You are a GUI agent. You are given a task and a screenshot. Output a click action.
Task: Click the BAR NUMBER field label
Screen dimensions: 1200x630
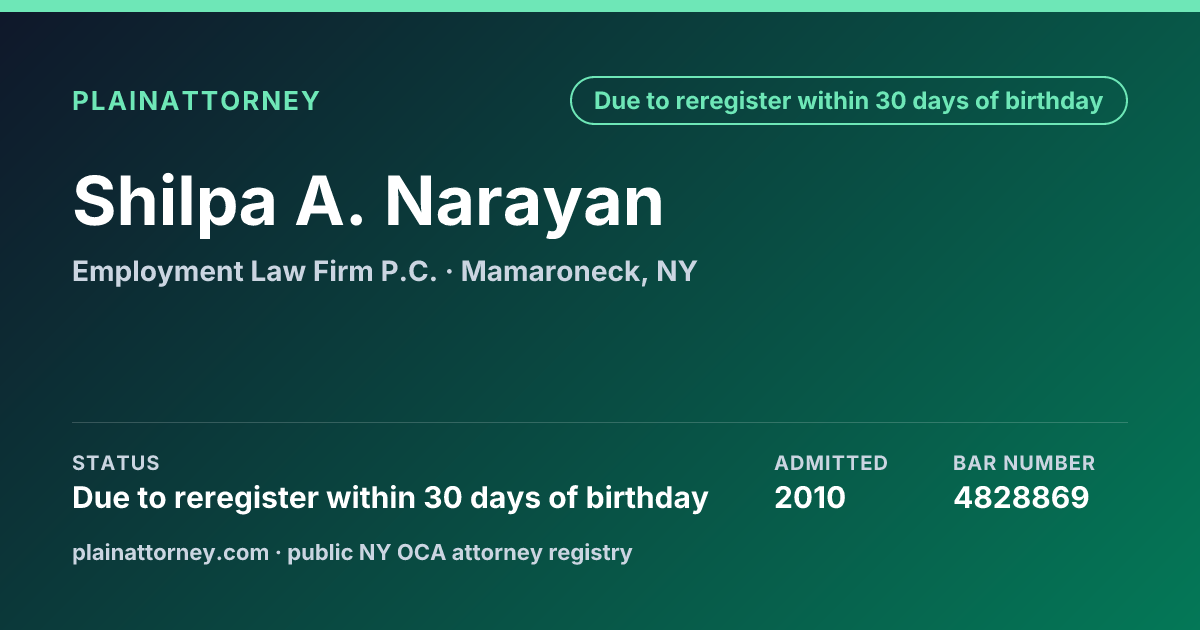pos(1024,463)
